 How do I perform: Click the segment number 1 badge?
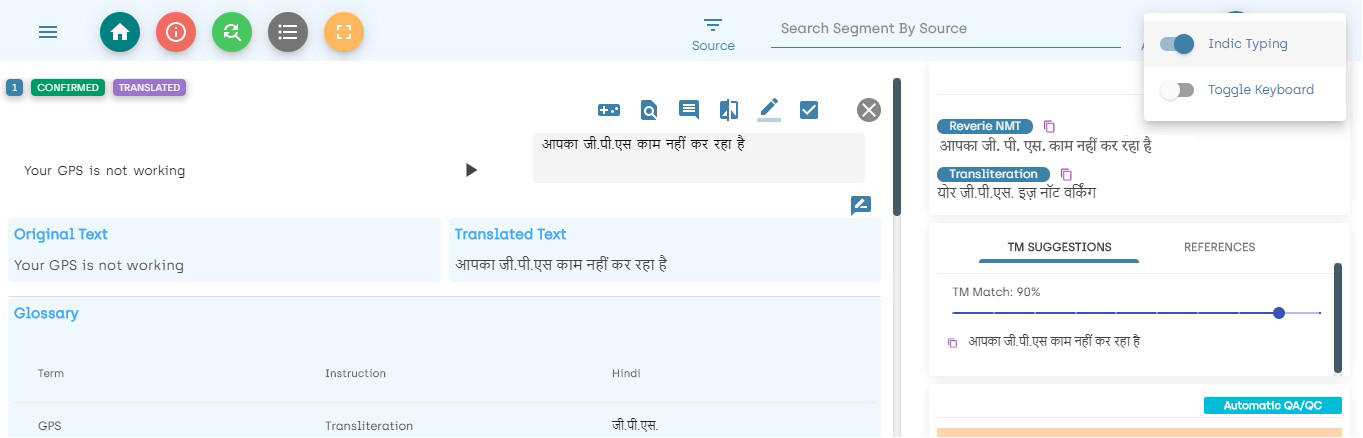click(x=14, y=88)
